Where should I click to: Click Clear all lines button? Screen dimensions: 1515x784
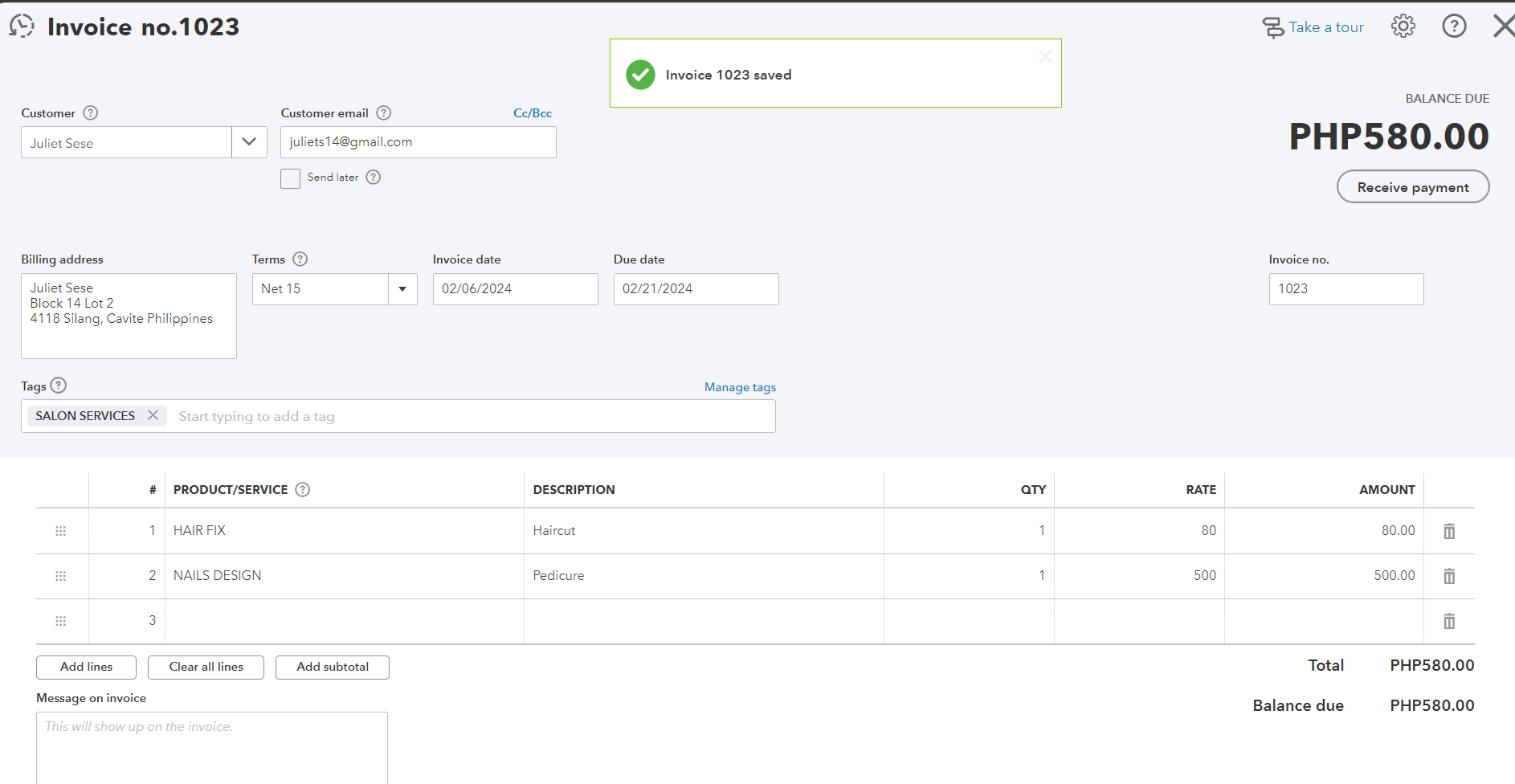coord(206,668)
